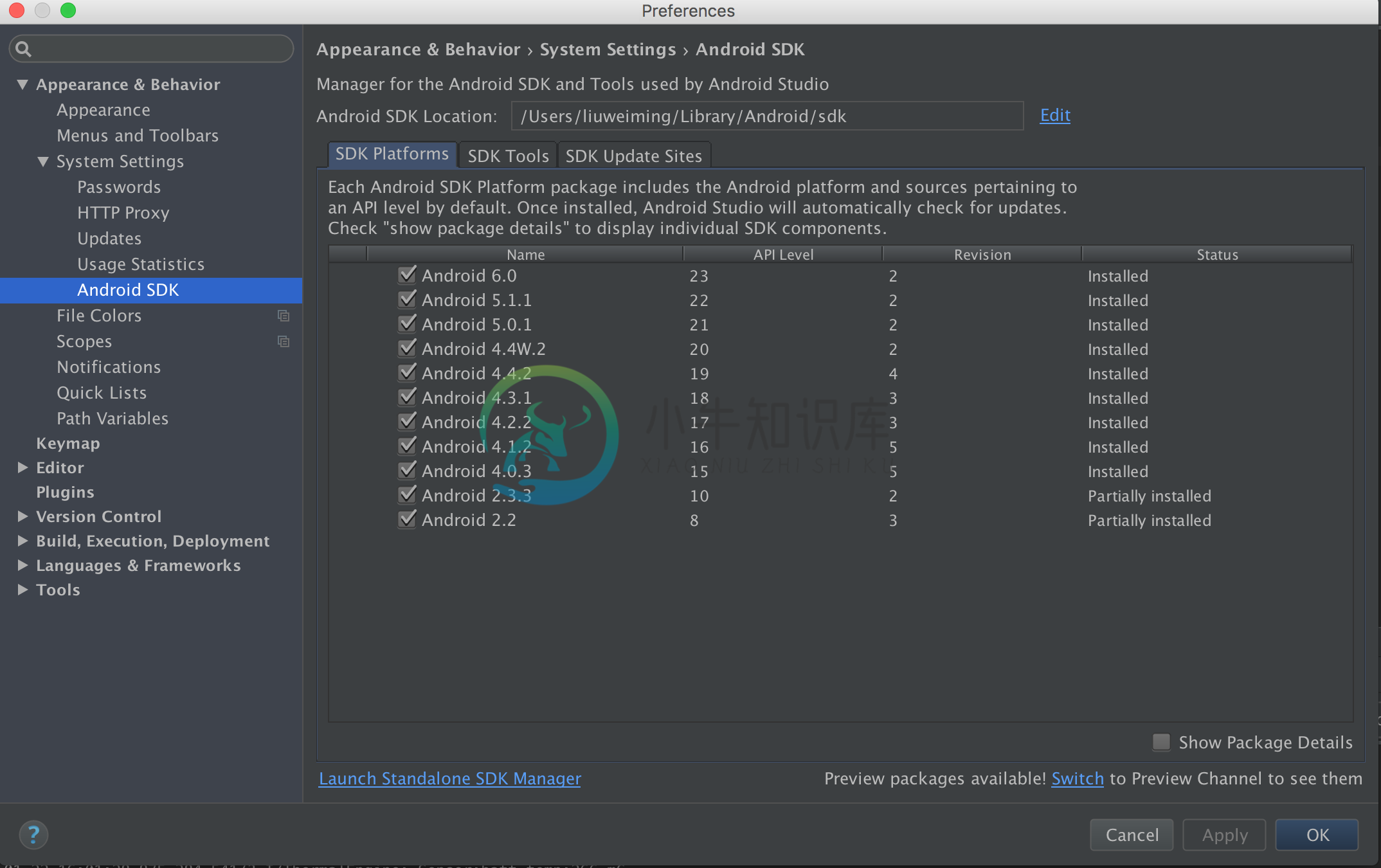Viewport: 1381px width, 868px height.
Task: Open Notifications settings
Action: coord(109,367)
